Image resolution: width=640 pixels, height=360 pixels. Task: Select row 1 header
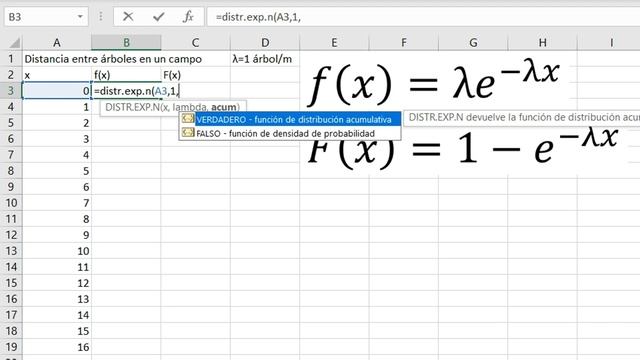(11, 59)
